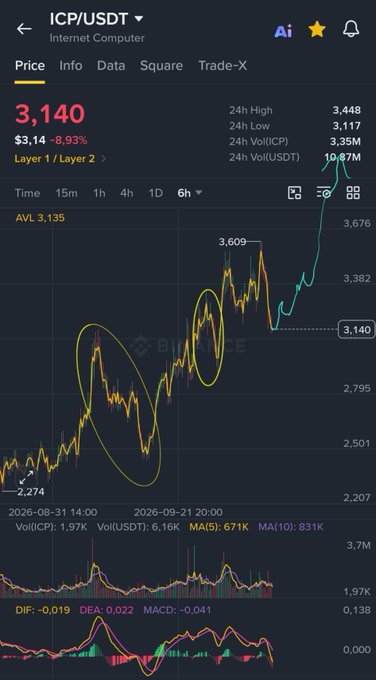Tap the back arrow icon
This screenshot has width=376, height=680.
(x=24, y=29)
